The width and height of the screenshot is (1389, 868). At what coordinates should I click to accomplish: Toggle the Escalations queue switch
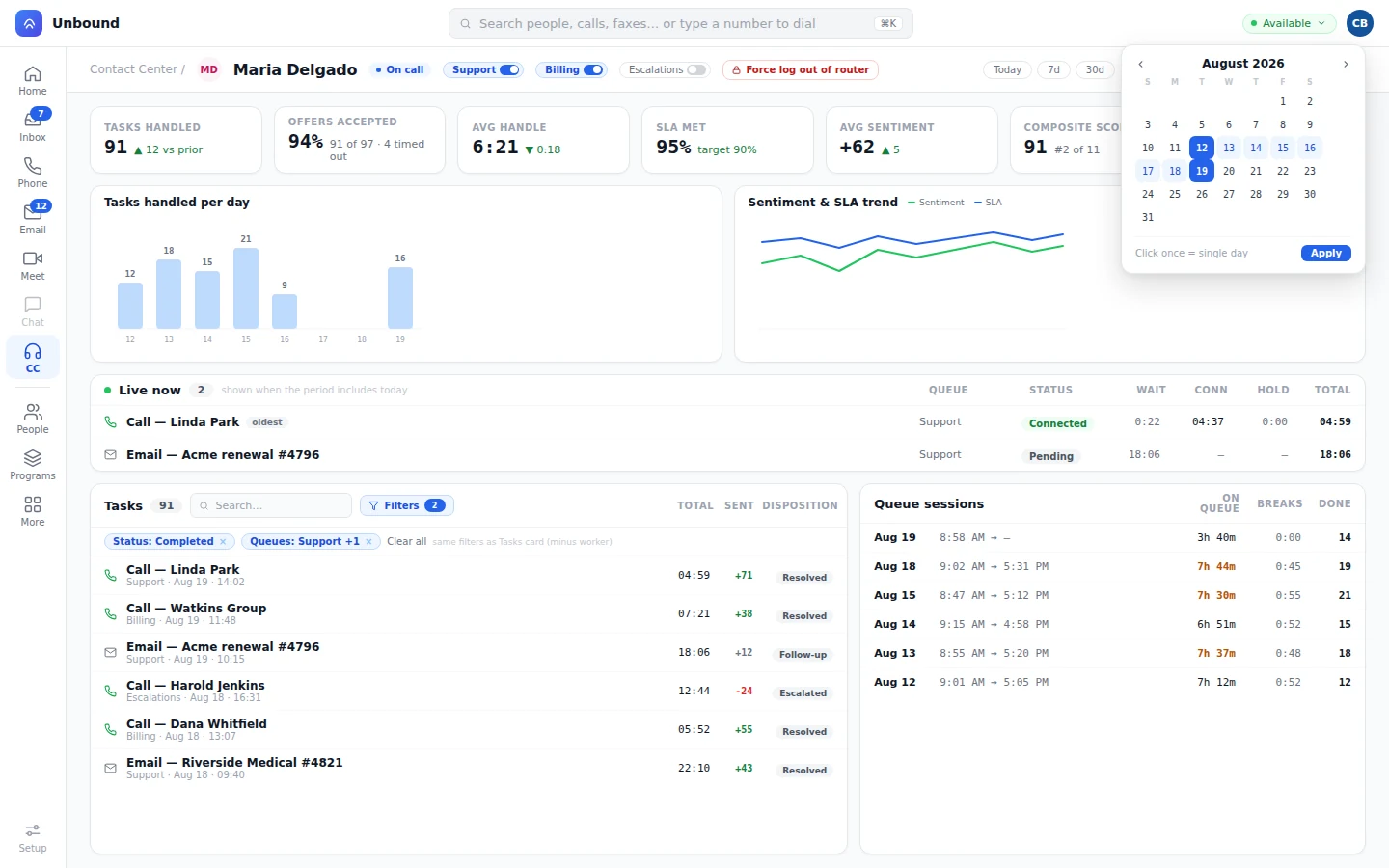(x=696, y=69)
